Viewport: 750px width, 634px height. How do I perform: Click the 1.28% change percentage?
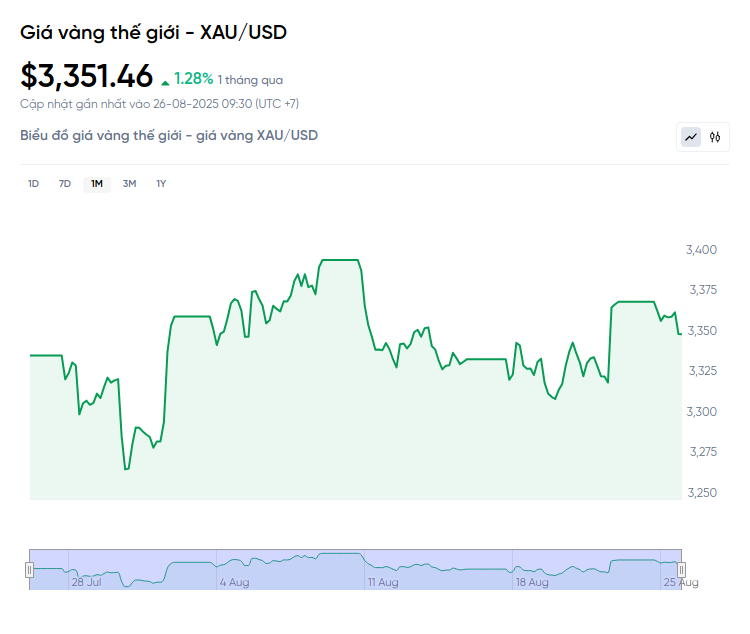193,78
